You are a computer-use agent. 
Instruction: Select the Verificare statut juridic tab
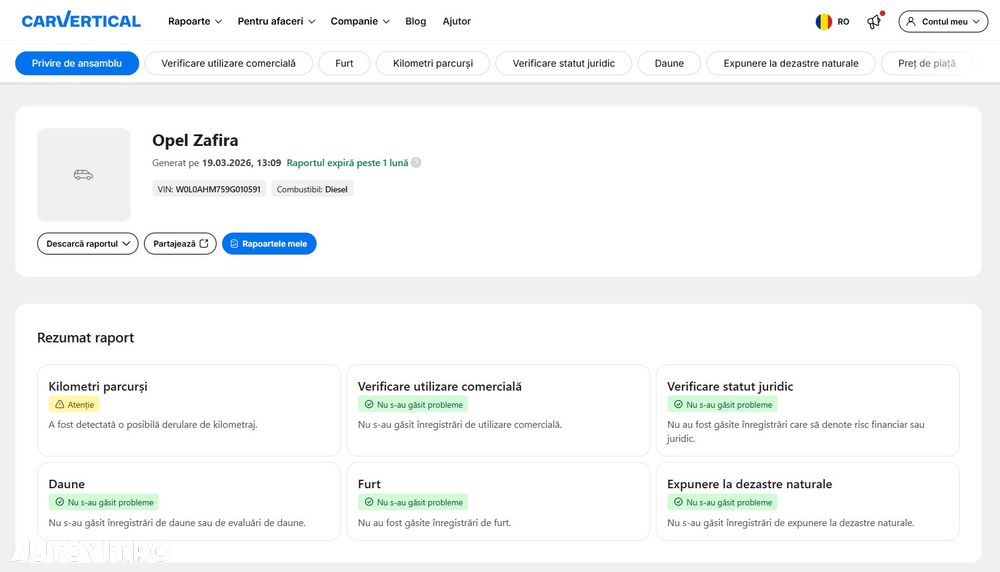[x=563, y=63]
